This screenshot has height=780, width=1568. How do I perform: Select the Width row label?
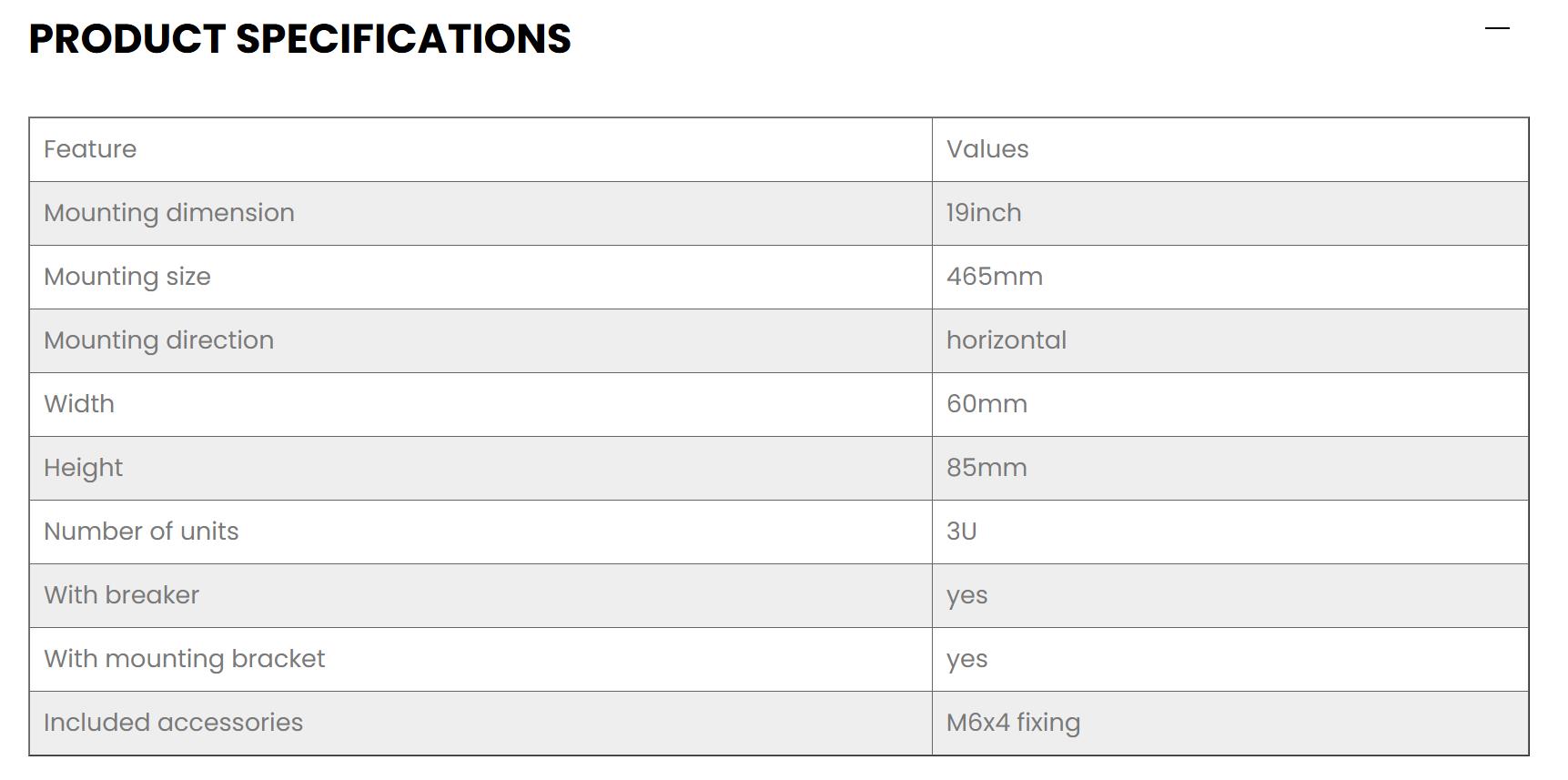pyautogui.click(x=79, y=404)
